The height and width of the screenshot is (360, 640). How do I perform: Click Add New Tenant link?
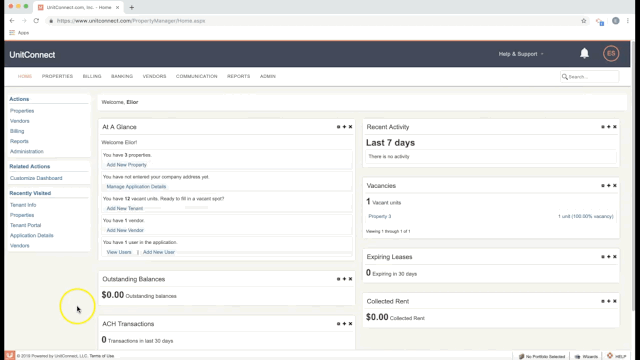click(x=125, y=209)
